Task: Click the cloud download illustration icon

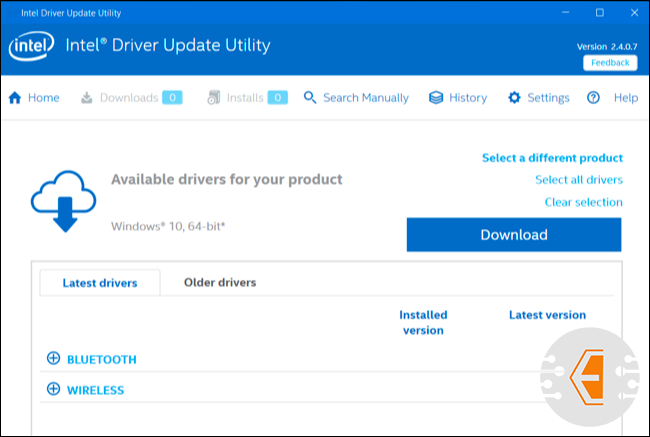Action: coord(63,201)
